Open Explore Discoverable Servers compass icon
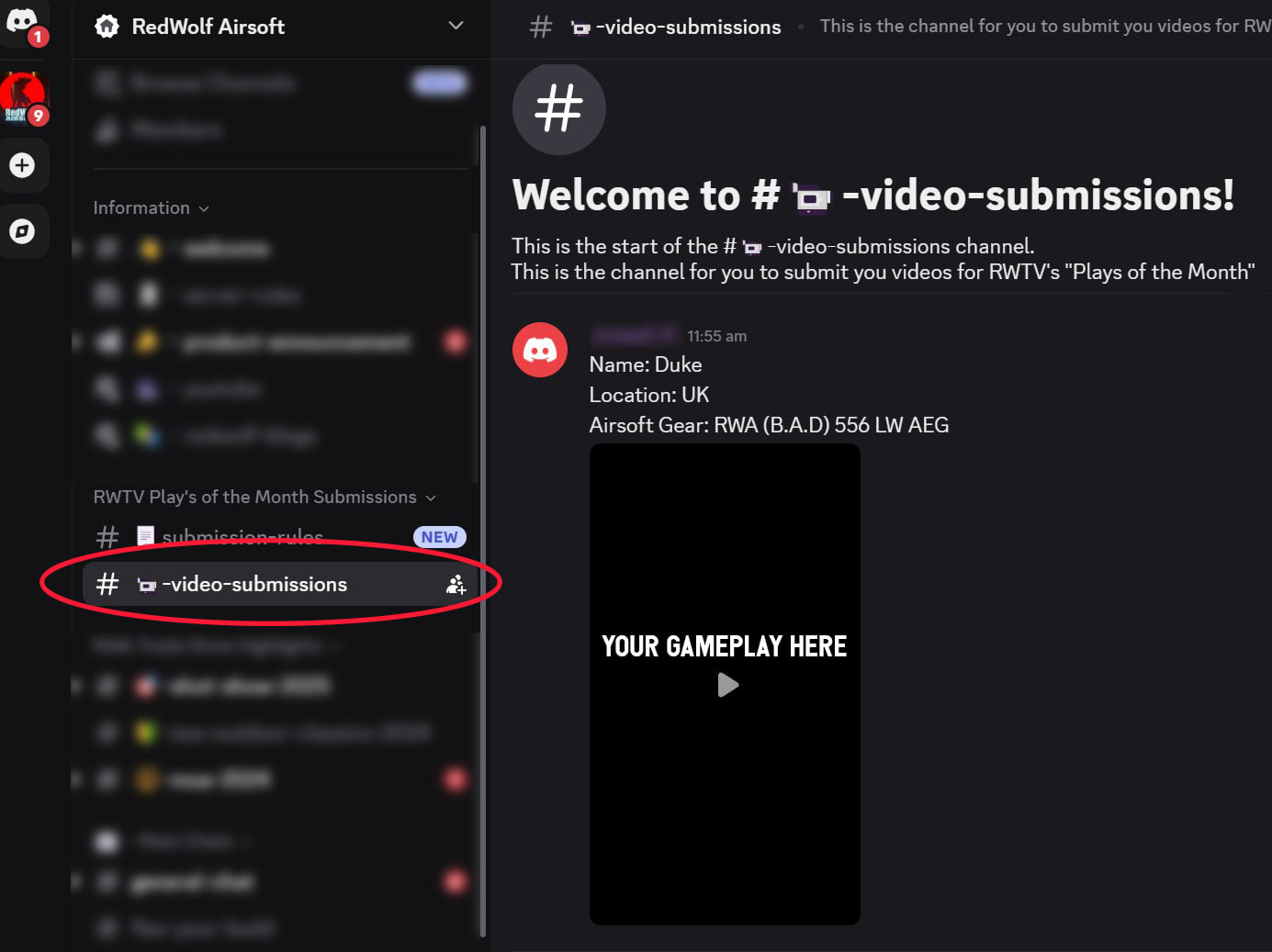 tap(22, 230)
